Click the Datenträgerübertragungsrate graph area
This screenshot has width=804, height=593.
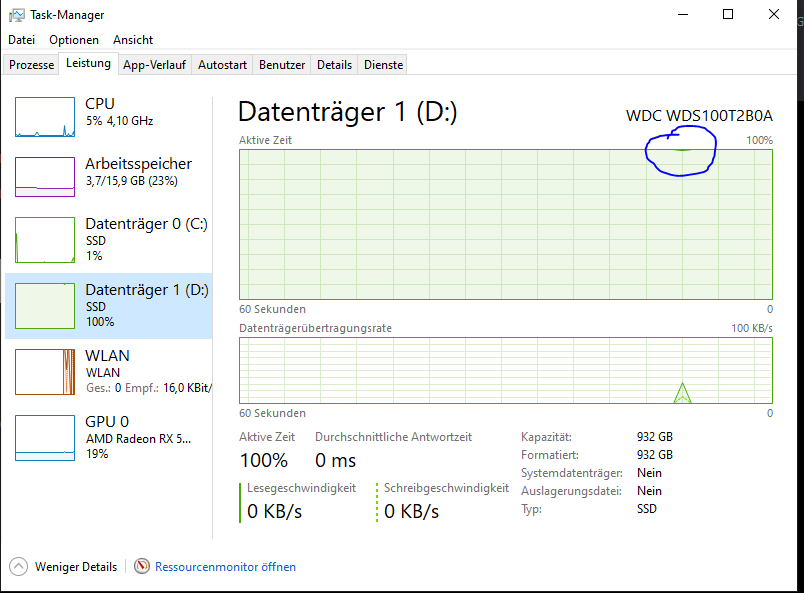(506, 370)
